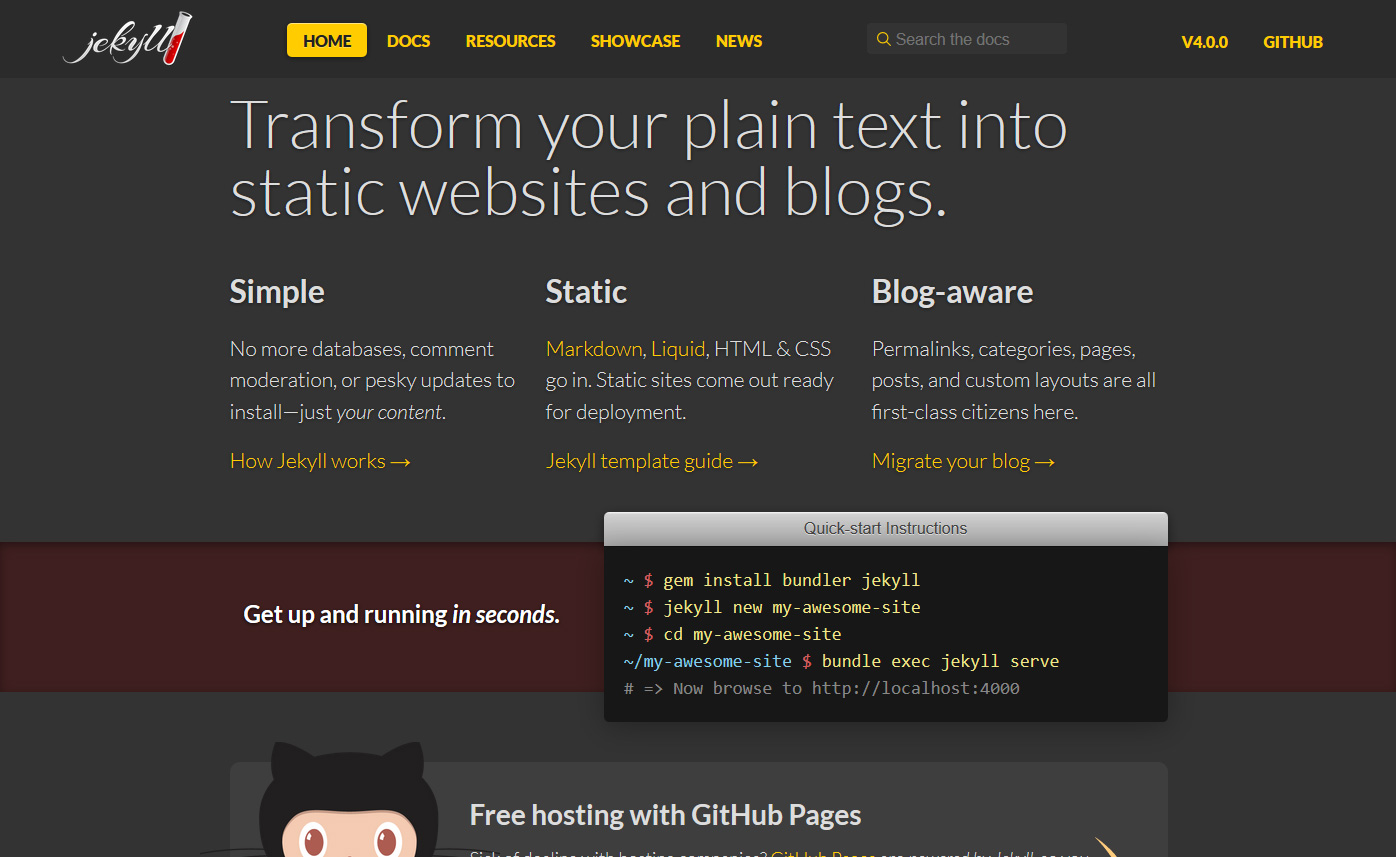Follow the Migrate your blog link
Screen dimensions: 1396x857
click(963, 461)
